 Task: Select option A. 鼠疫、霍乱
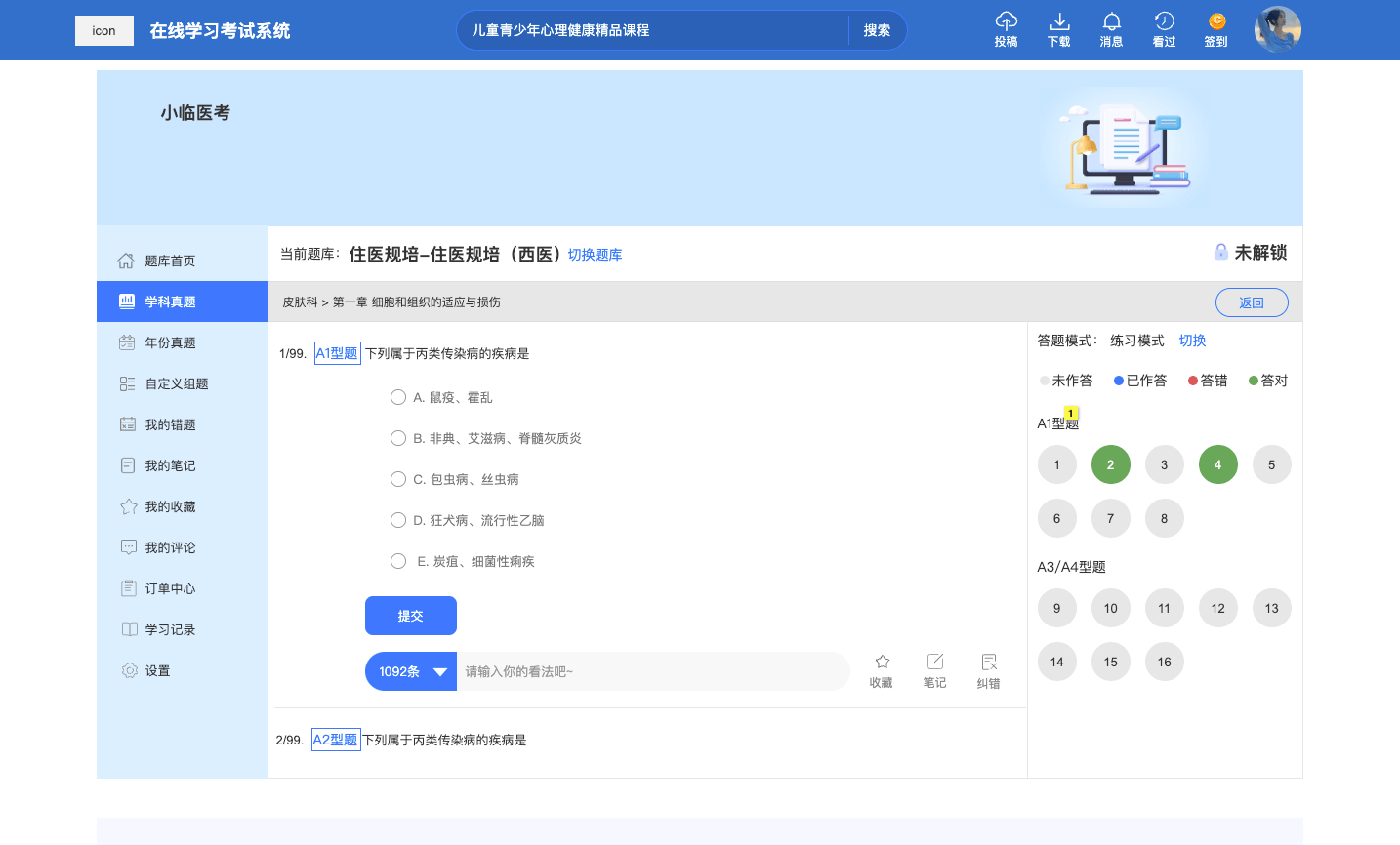coord(398,397)
